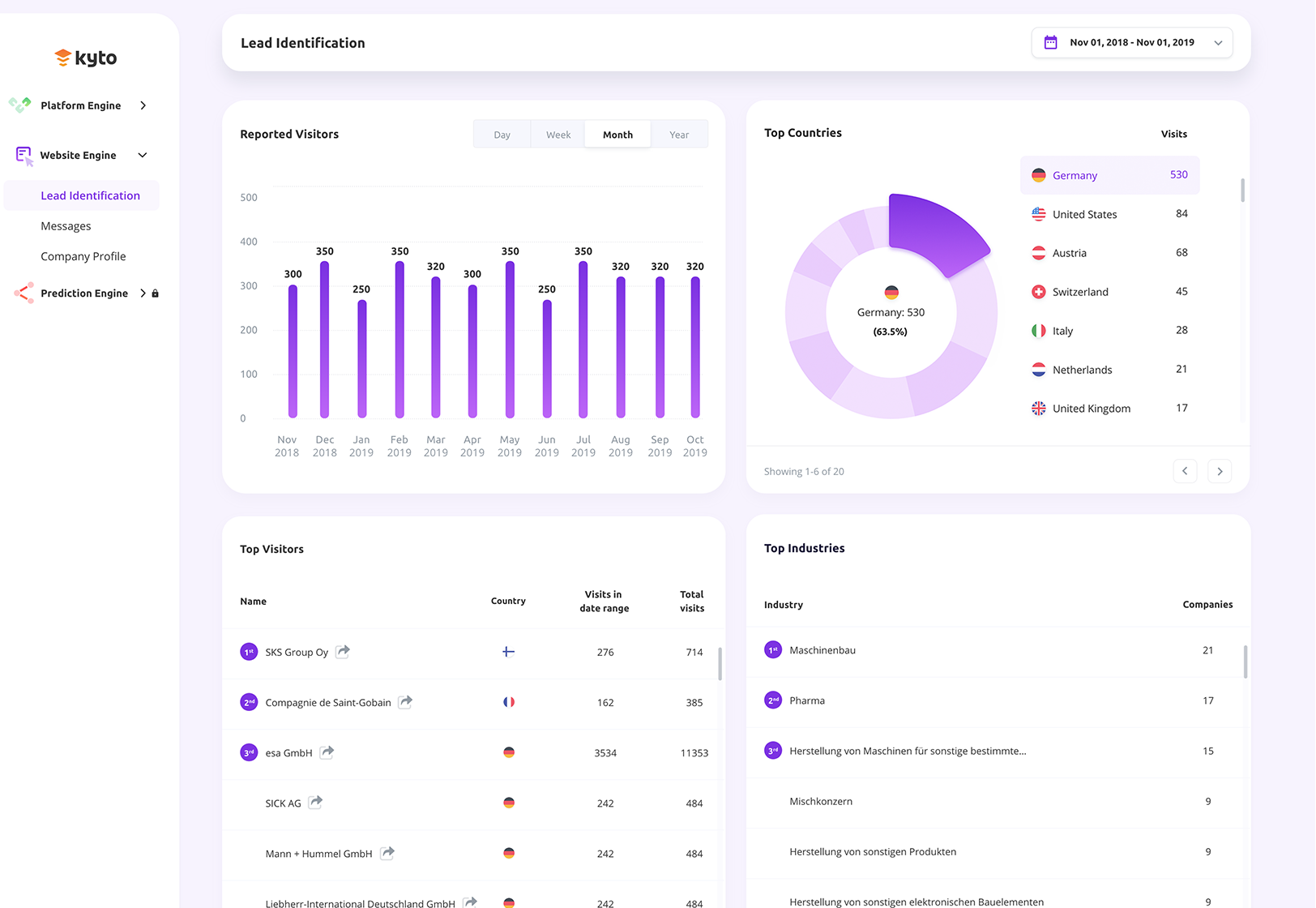Click Herstellung von sonstigen Produkten row
This screenshot has width=1316, height=908.
click(998, 851)
